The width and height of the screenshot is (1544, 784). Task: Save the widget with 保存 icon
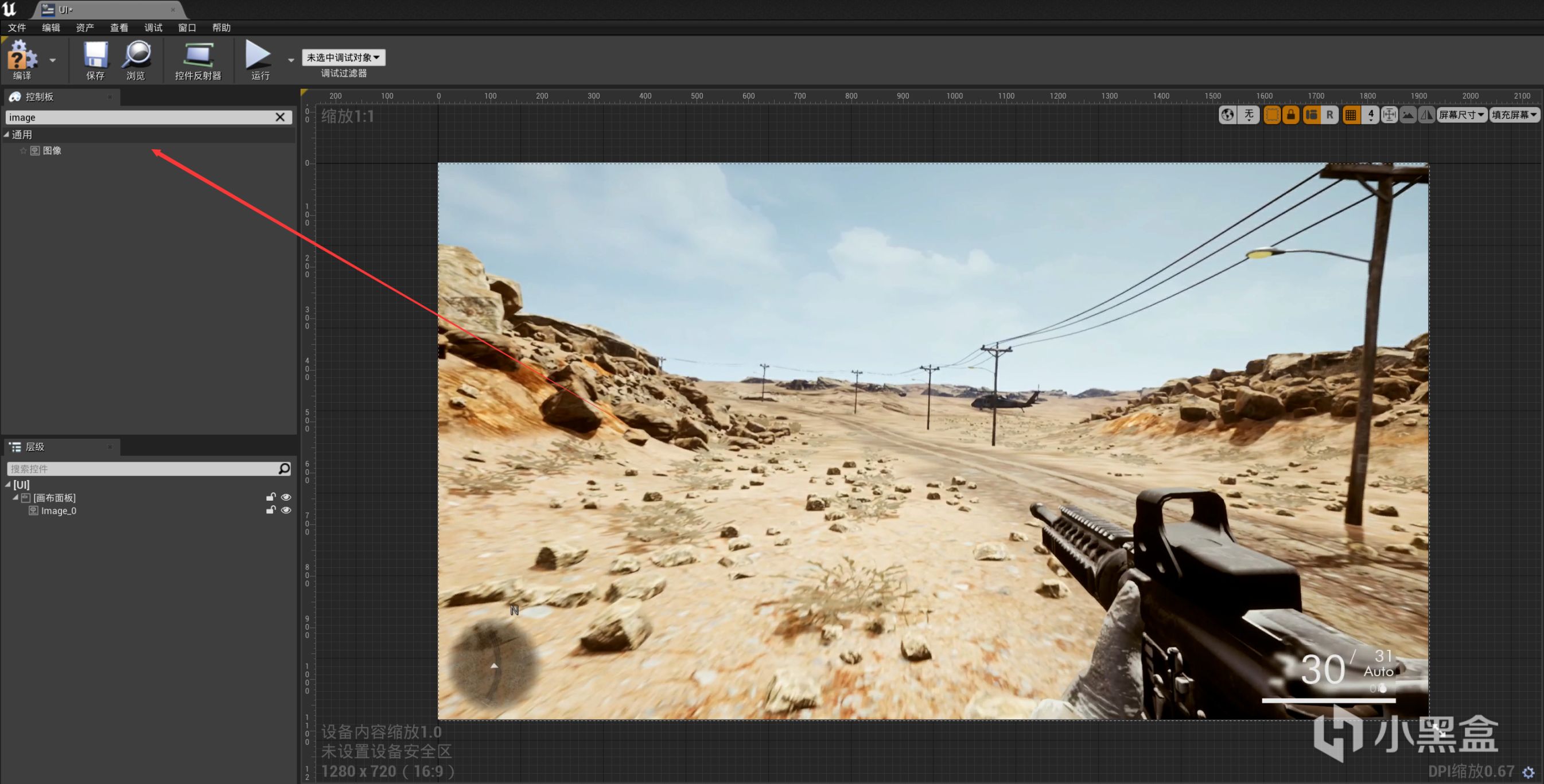(x=95, y=60)
